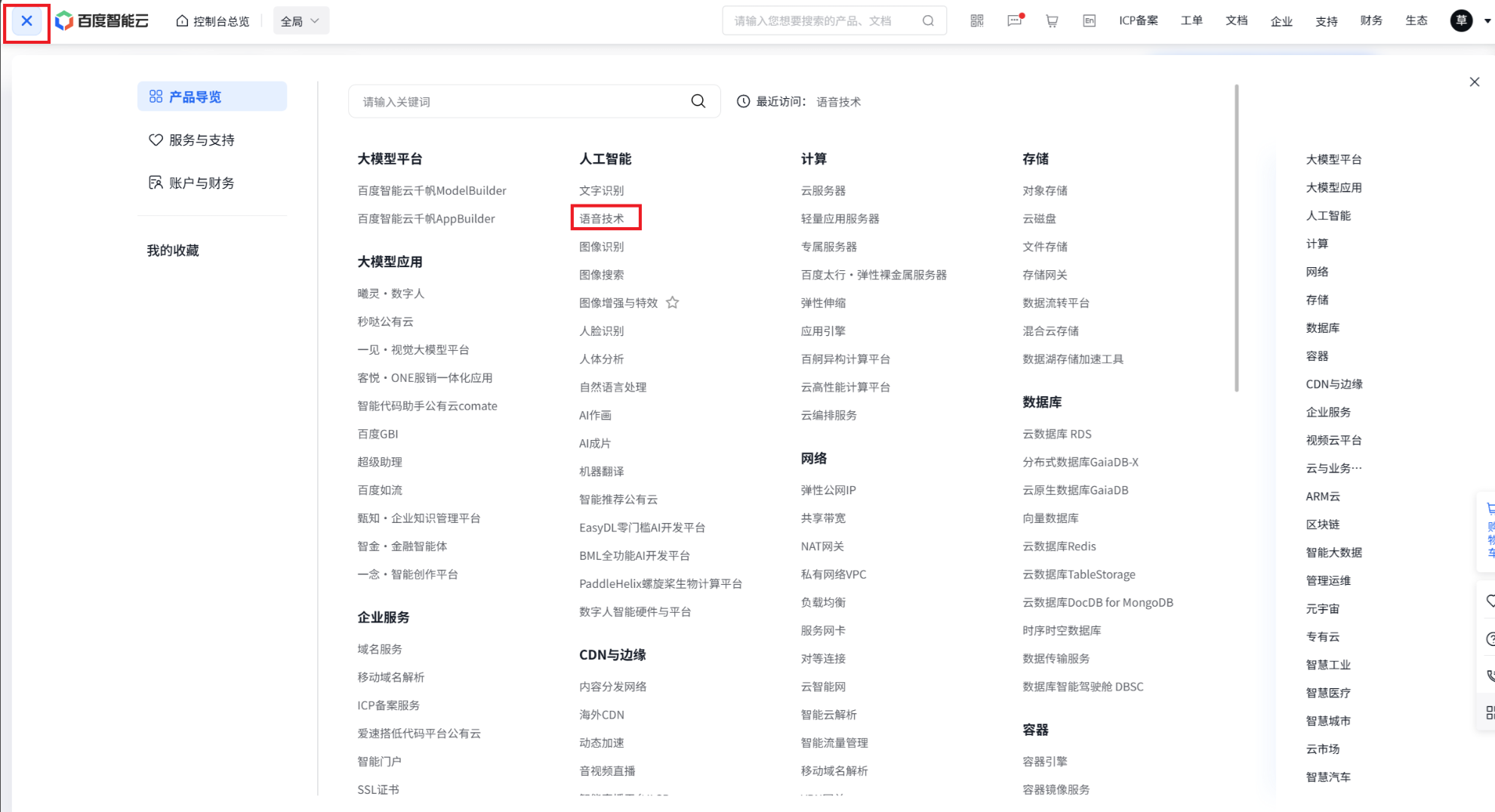Jump to 大模型应用 in the right category index

click(1334, 188)
